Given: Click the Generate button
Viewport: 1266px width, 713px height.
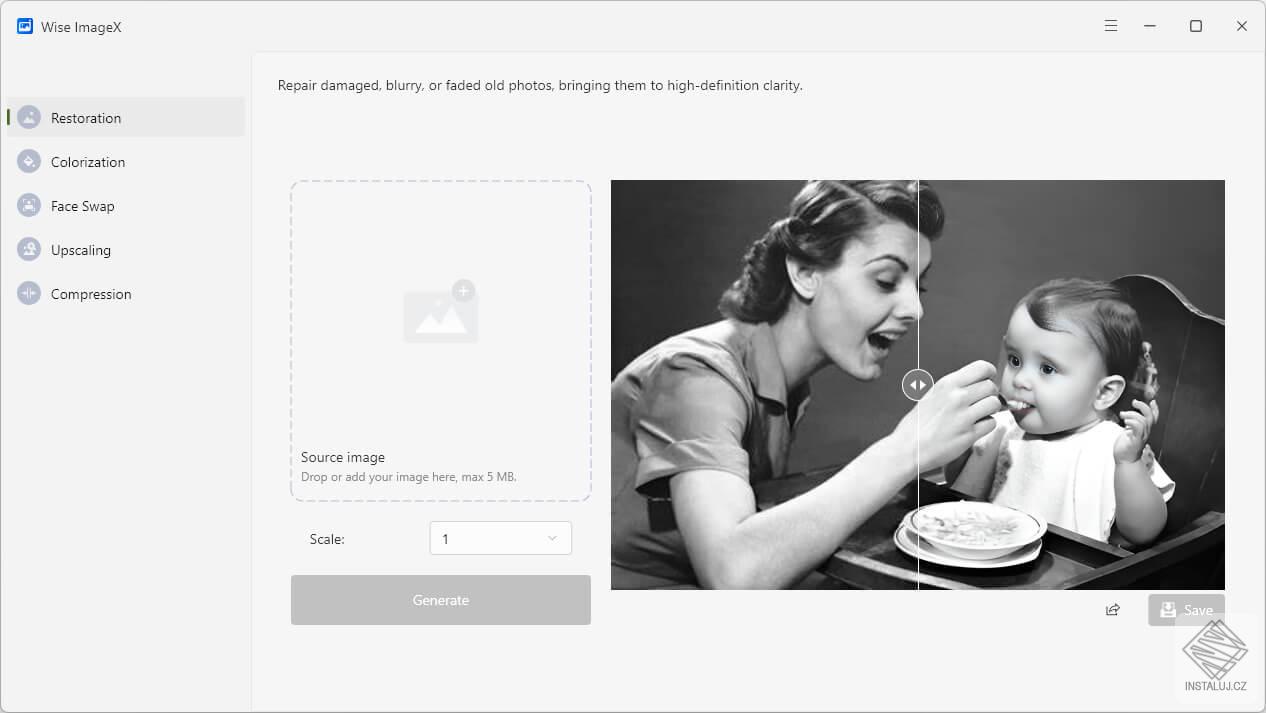Looking at the screenshot, I should (x=441, y=600).
